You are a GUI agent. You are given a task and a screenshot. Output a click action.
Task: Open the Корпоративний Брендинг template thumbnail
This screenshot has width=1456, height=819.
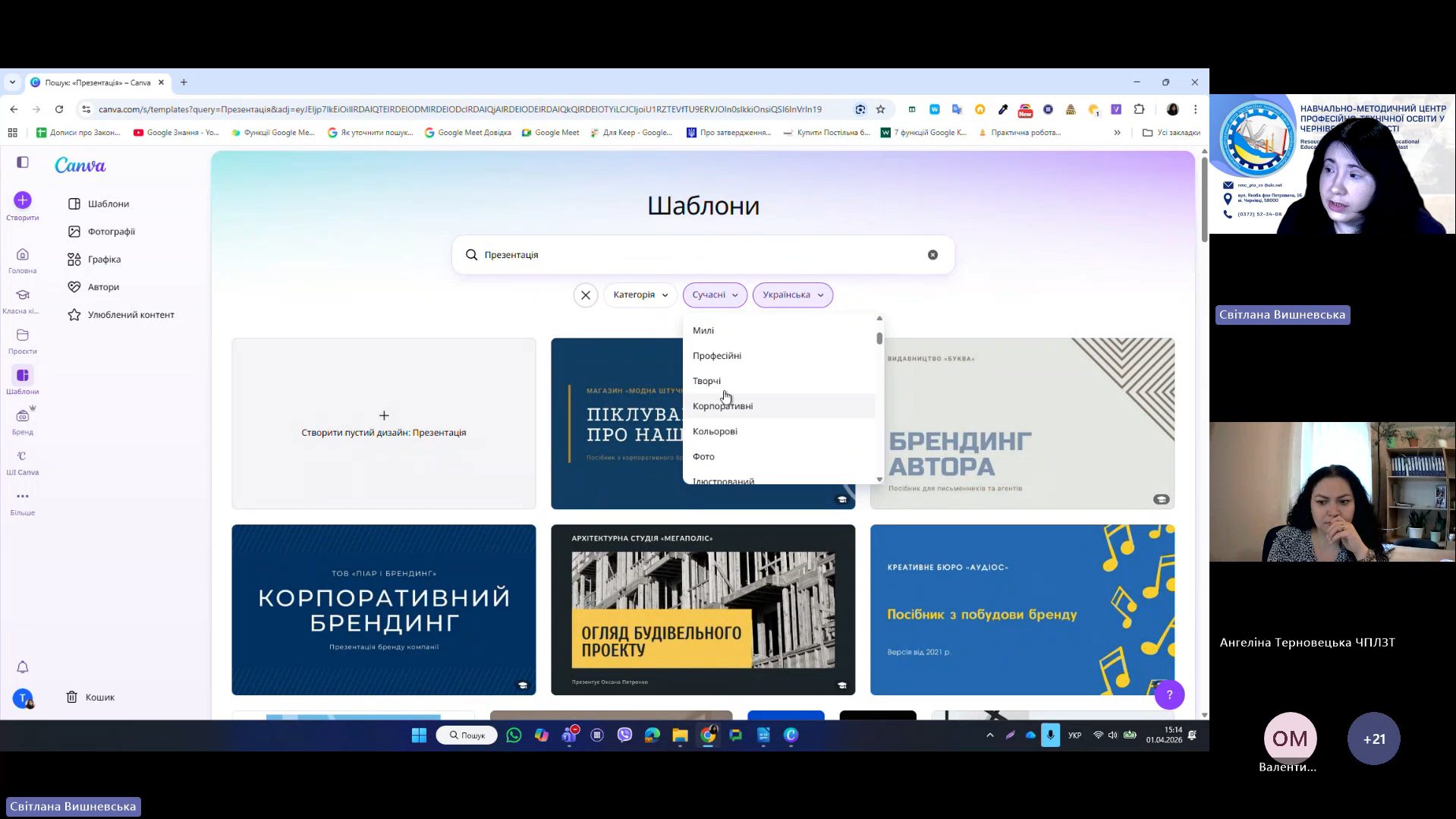[383, 610]
